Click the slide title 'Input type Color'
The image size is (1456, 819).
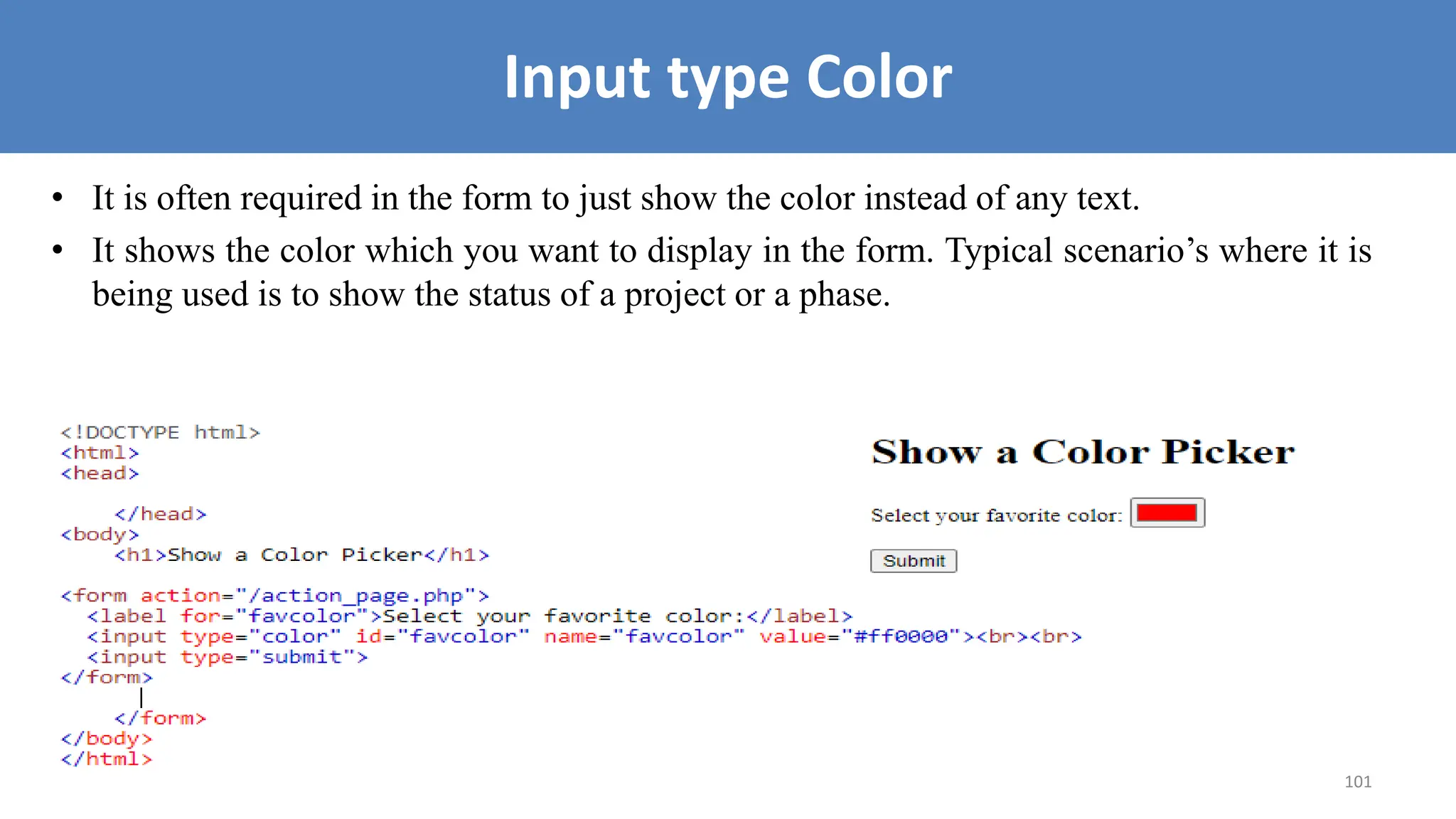[728, 77]
